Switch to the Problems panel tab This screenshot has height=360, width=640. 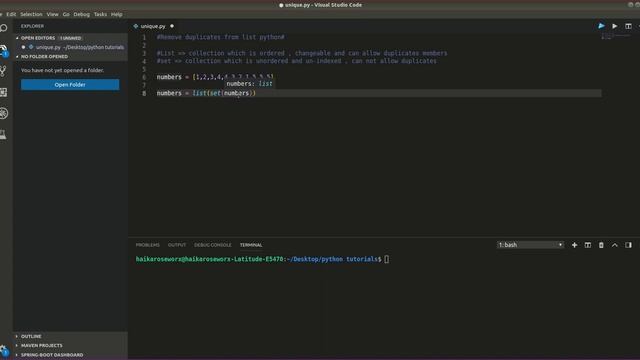coord(147,245)
